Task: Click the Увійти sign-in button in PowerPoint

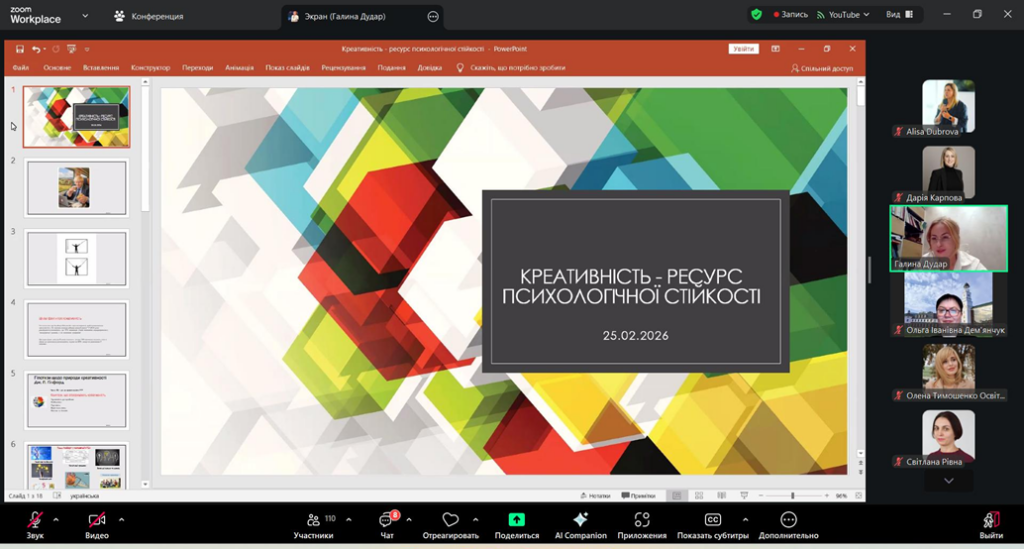Action: tap(743, 48)
